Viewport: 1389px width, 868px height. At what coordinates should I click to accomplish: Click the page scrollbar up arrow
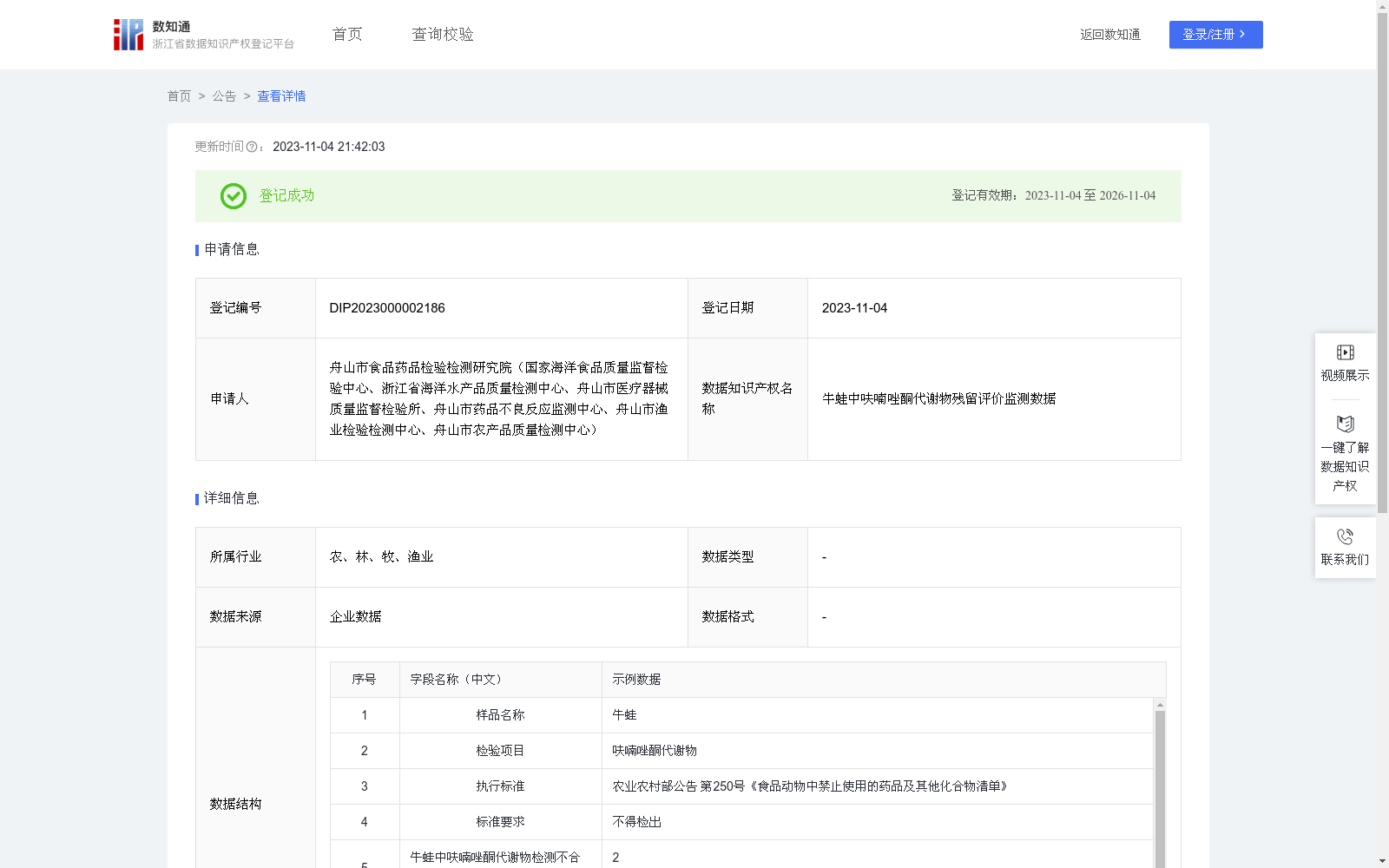click(1382, 6)
